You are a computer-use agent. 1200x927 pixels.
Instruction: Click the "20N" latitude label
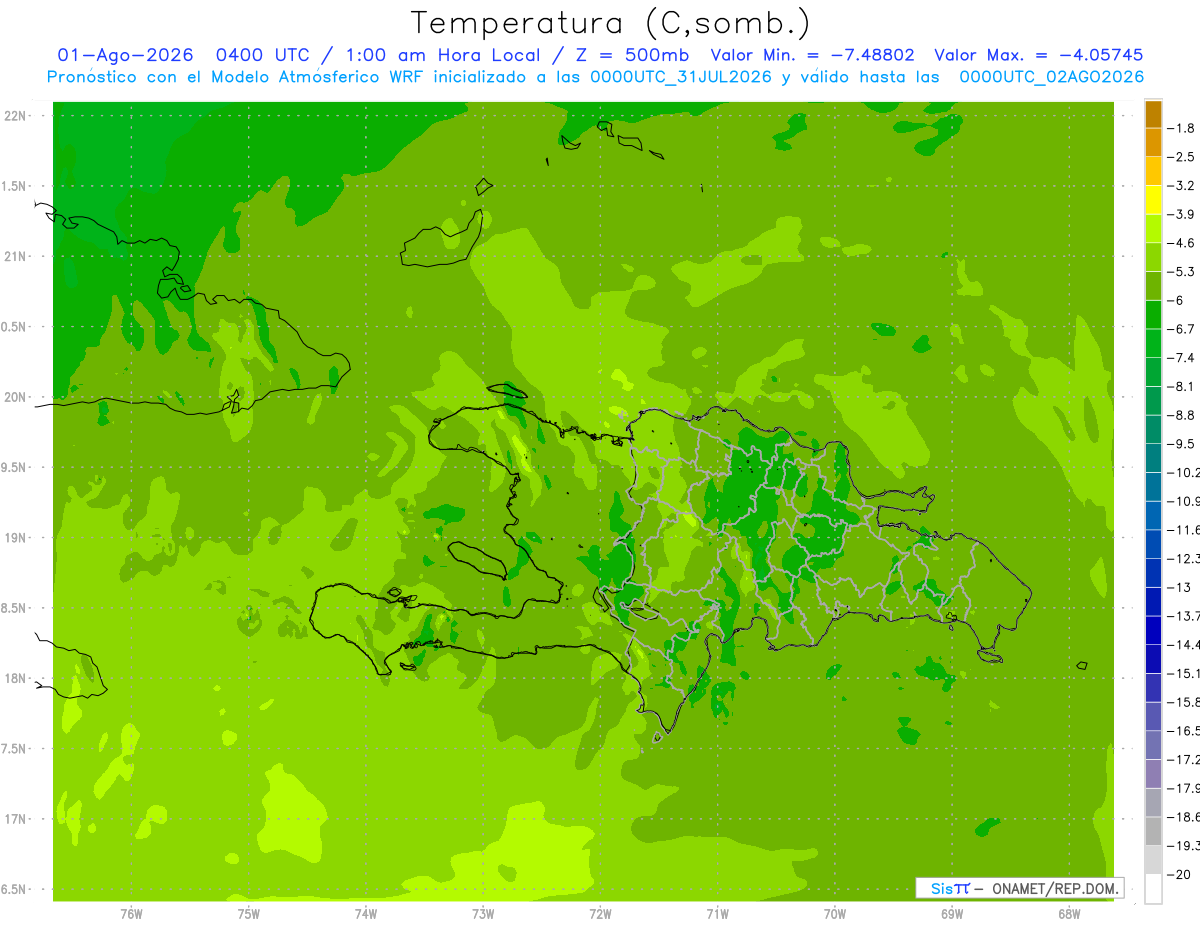(16, 397)
